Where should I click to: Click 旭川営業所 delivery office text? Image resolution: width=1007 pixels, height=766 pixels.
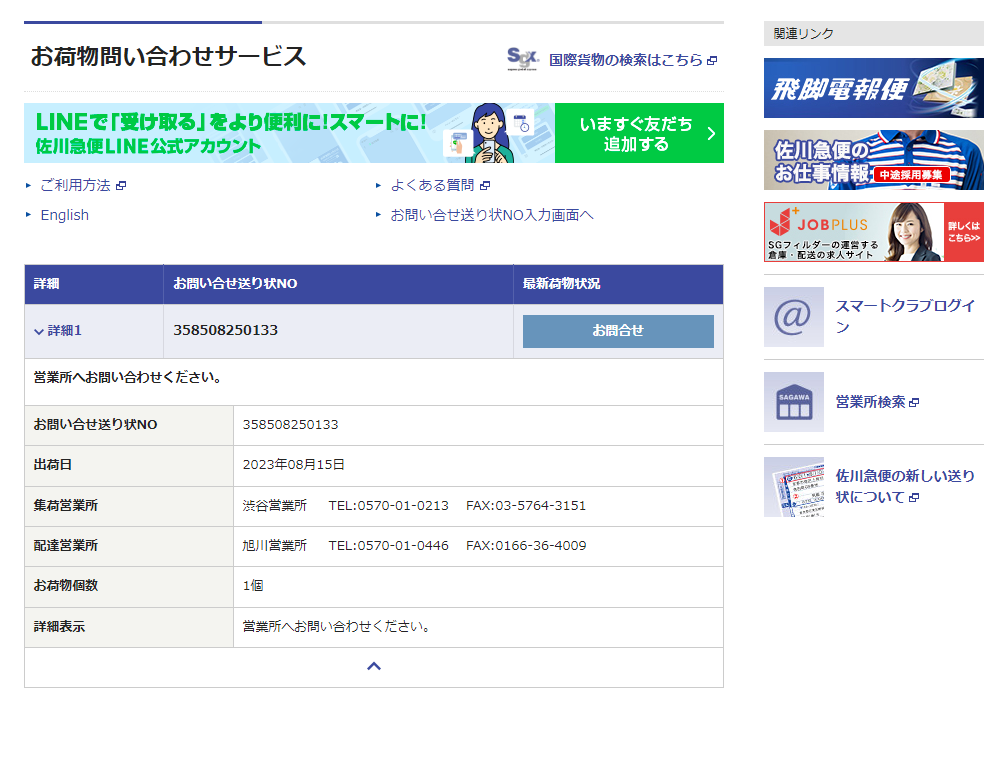[x=274, y=545]
